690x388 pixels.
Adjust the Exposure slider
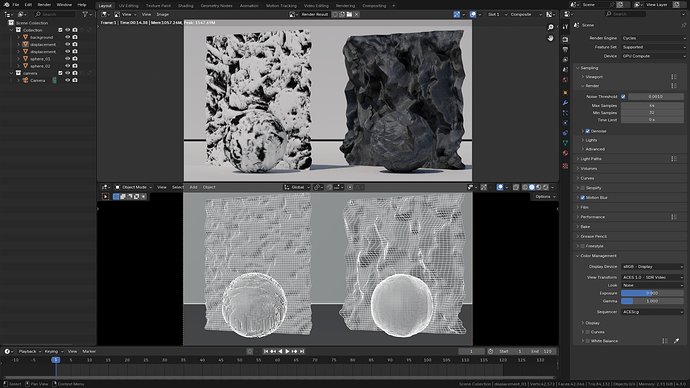point(652,293)
